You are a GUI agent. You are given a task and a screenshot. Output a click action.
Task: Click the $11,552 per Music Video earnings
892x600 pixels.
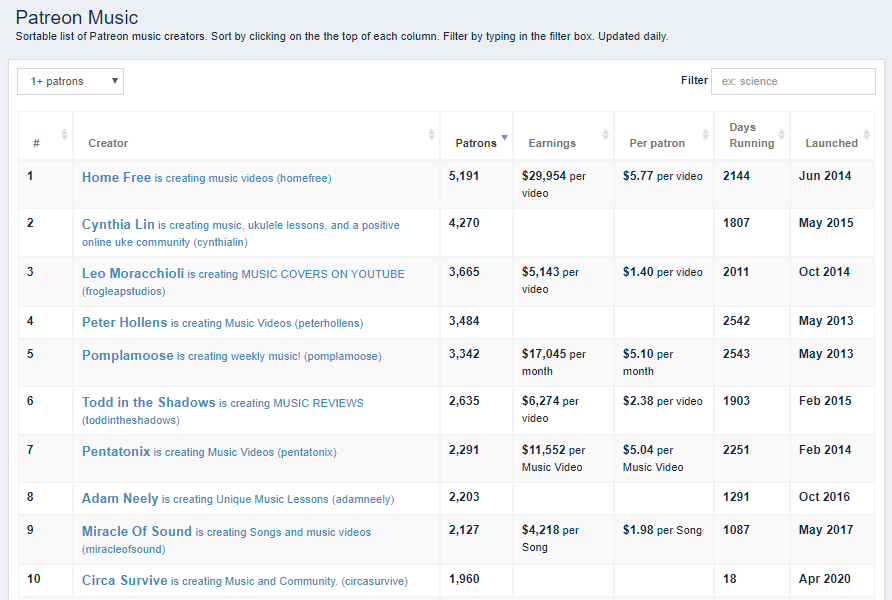coord(554,458)
